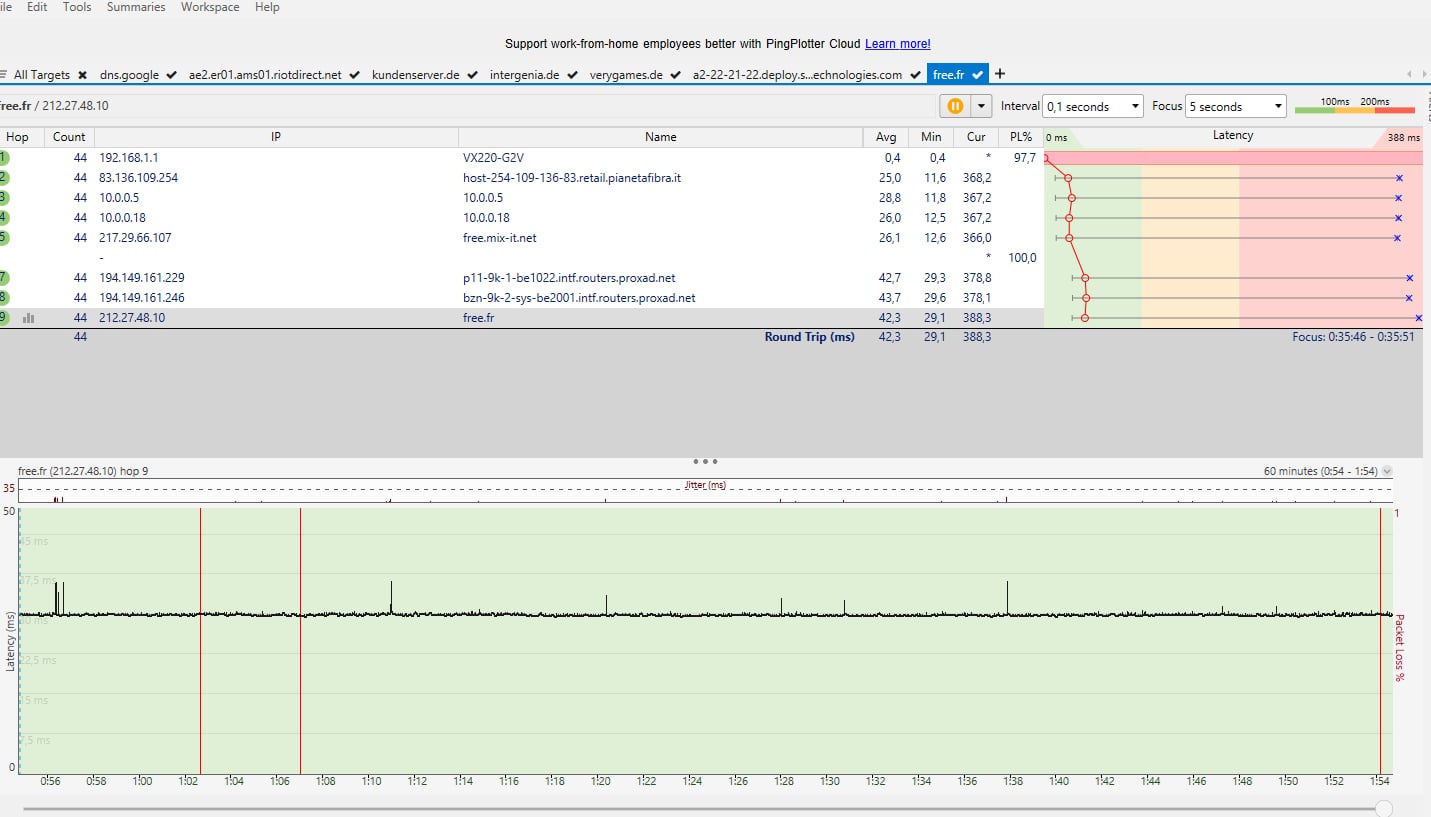Open the Focus dropdown showing 5 seconds
The image size is (1431, 817).
coord(1235,106)
